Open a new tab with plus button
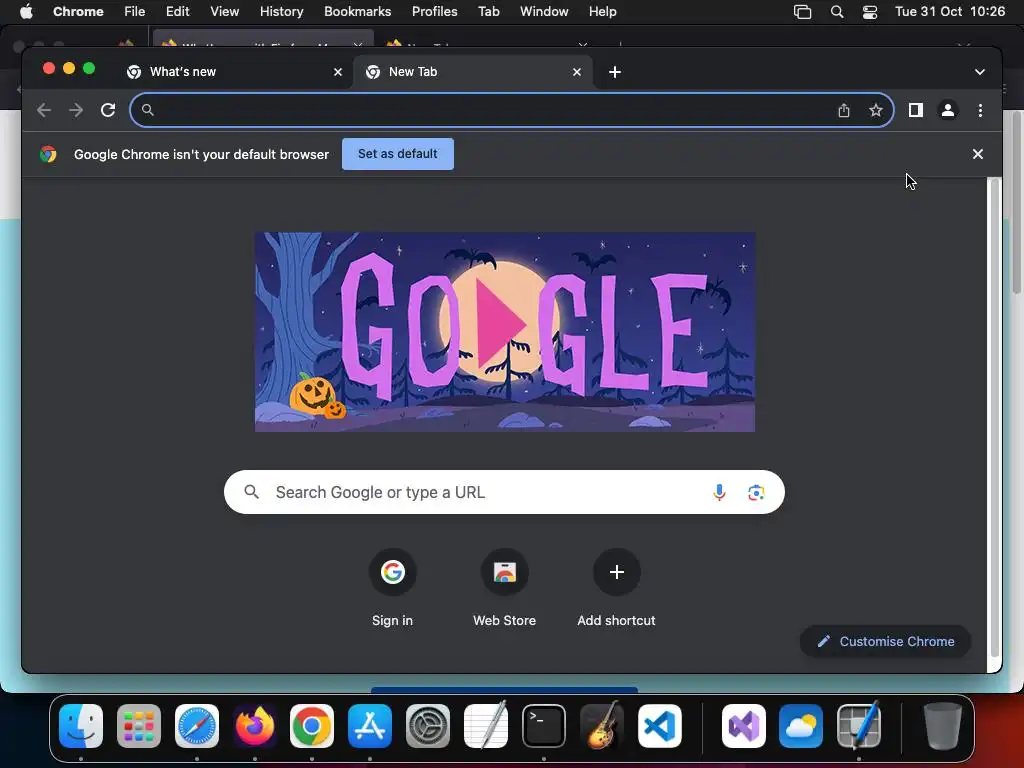This screenshot has width=1024, height=768. coord(615,72)
